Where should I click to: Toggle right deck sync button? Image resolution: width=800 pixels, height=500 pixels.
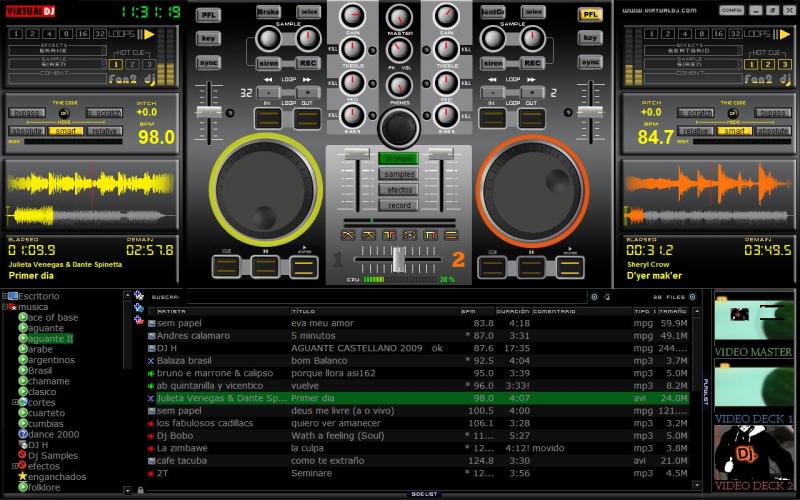coord(590,62)
